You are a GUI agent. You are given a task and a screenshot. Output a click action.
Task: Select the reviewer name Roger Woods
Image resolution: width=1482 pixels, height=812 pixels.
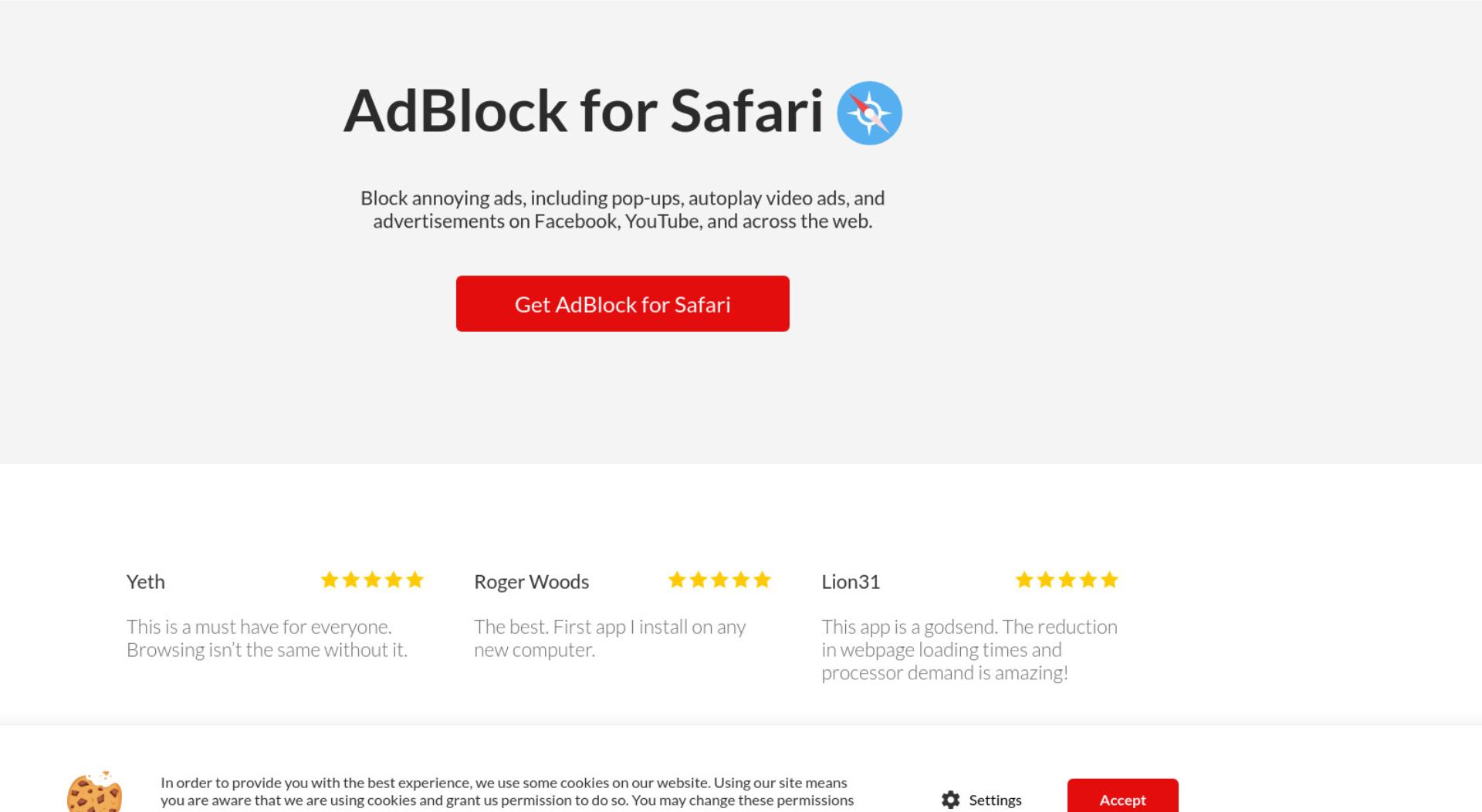[x=531, y=582]
